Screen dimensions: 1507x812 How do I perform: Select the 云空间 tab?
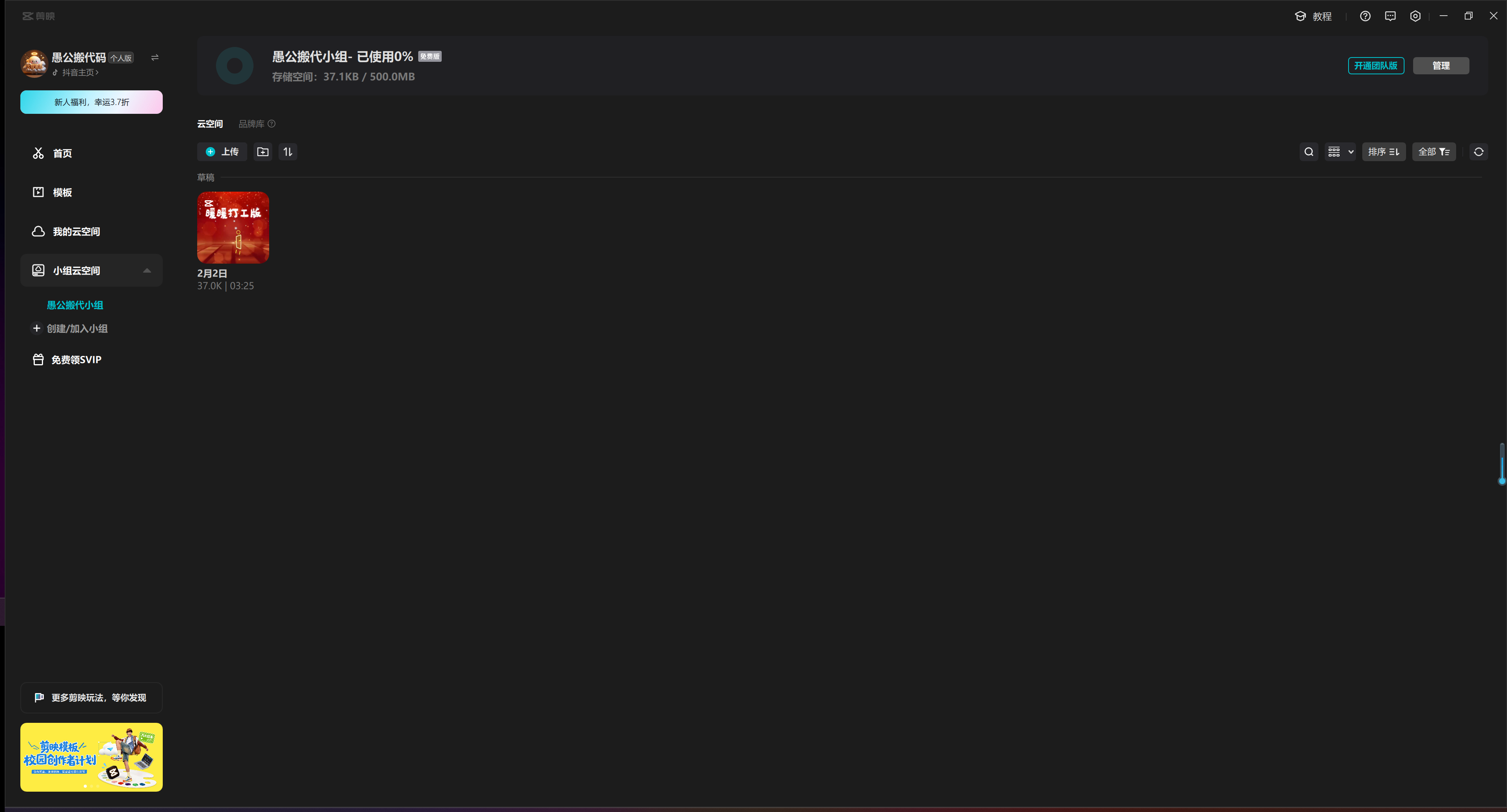coord(209,124)
